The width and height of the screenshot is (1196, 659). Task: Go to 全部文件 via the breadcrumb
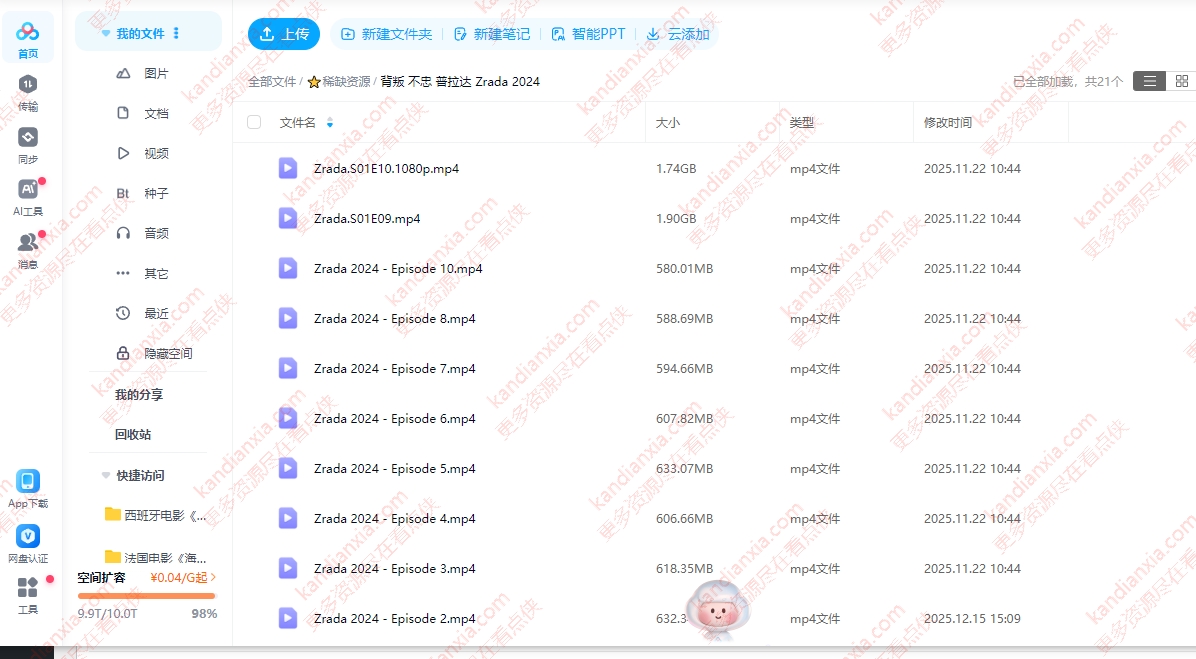(x=270, y=81)
